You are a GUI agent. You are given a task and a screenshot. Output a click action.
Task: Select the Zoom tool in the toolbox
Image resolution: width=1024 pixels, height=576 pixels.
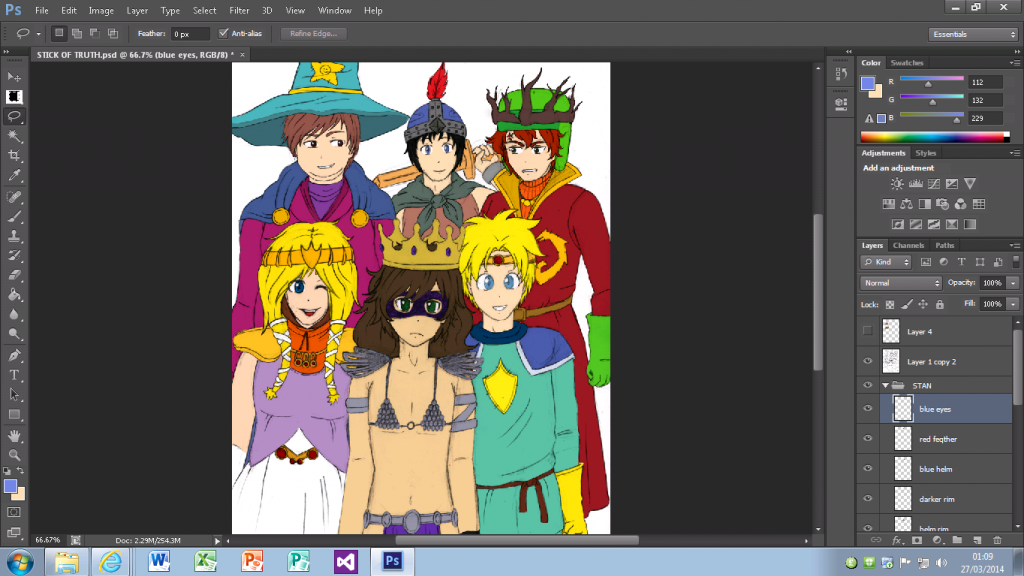[x=14, y=455]
